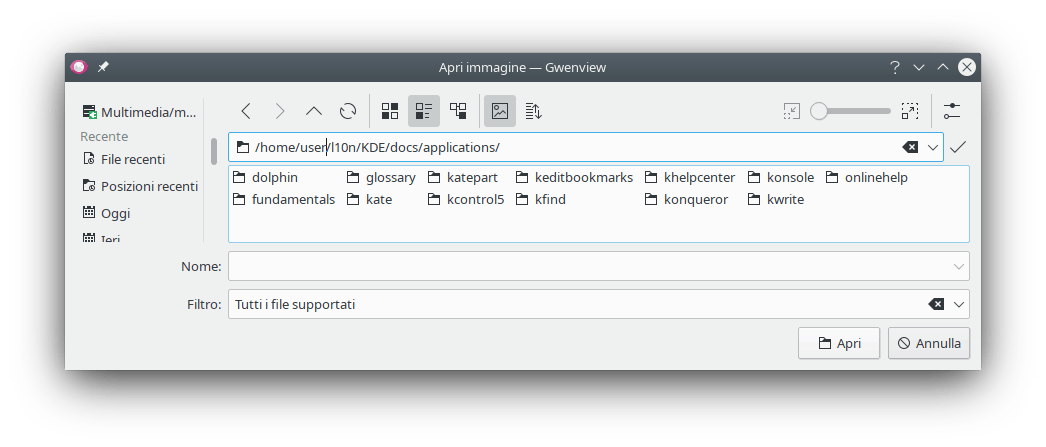Switch to icon view mode
This screenshot has width=1046, height=447.
click(391, 111)
